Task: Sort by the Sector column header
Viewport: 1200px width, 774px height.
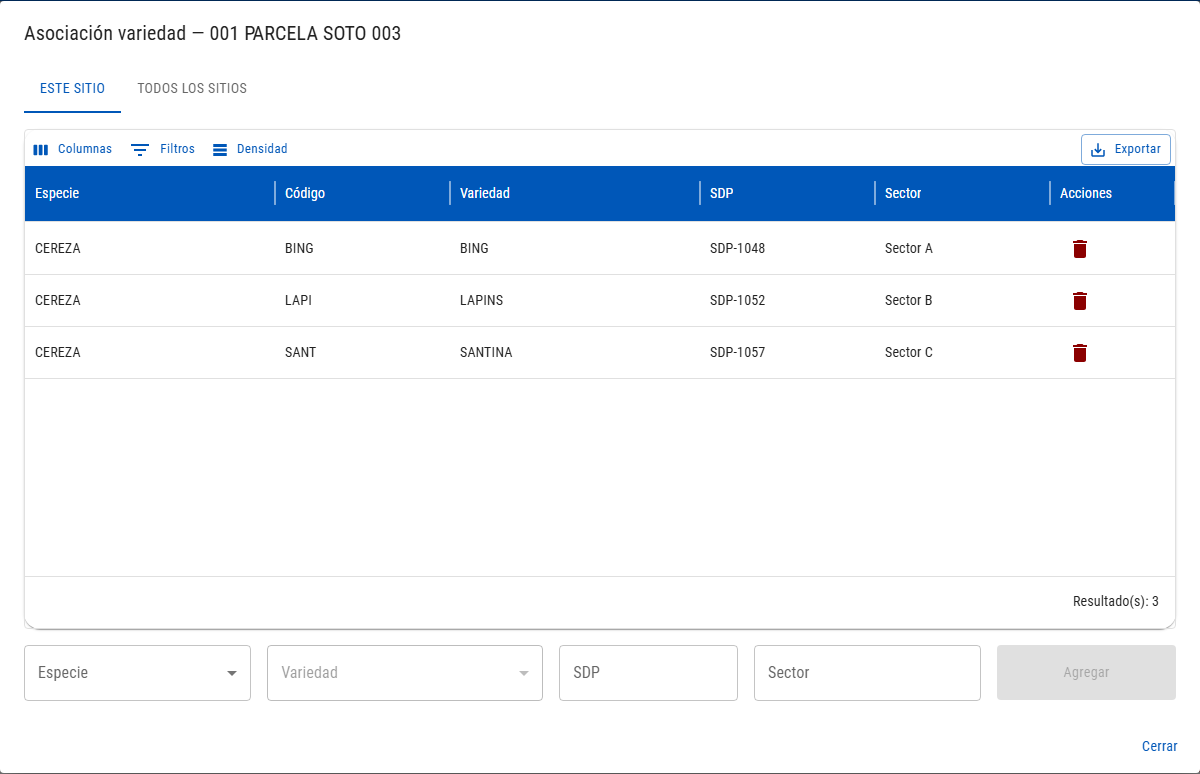Action: click(962, 193)
